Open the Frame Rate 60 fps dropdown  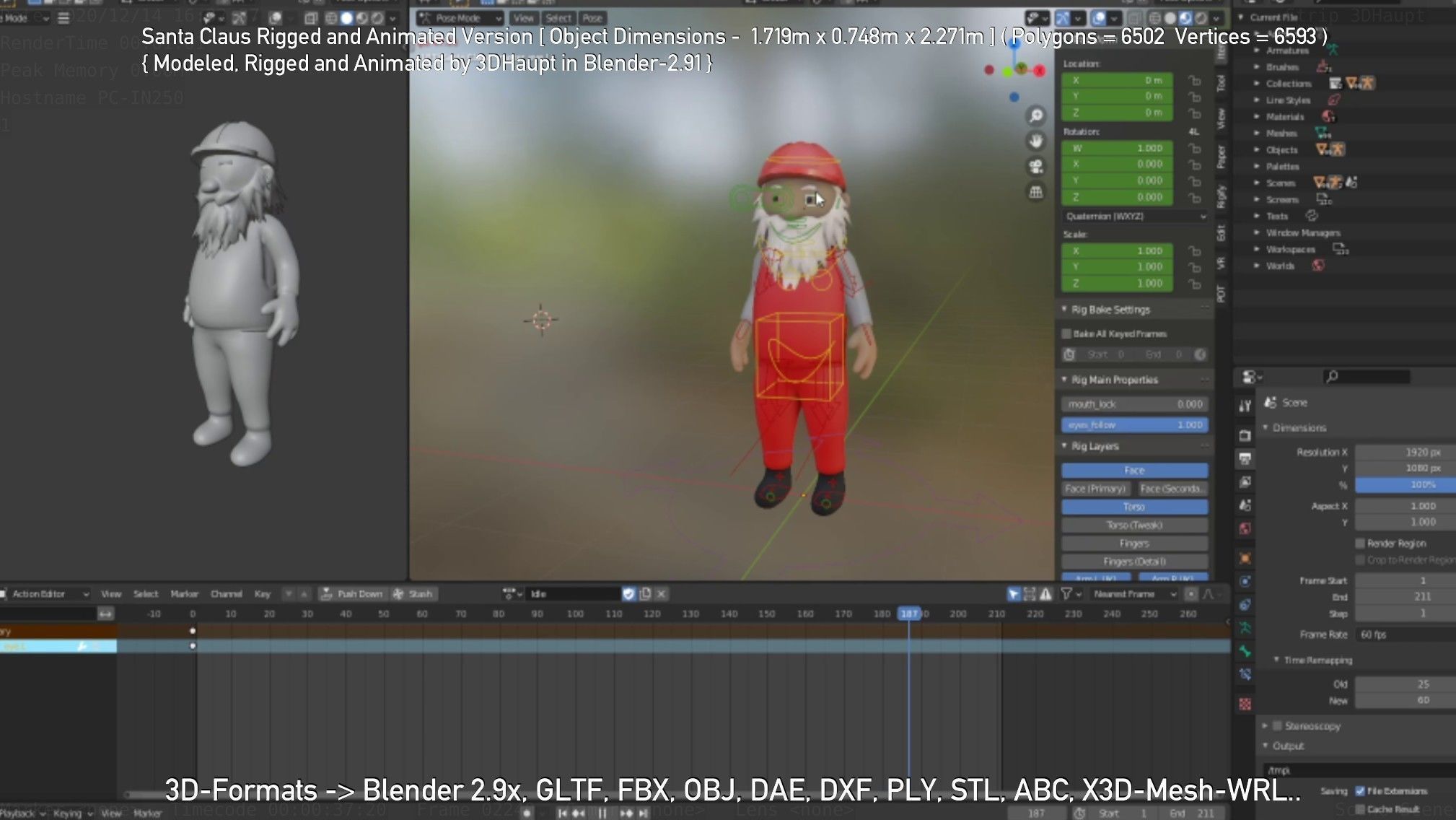click(1405, 634)
